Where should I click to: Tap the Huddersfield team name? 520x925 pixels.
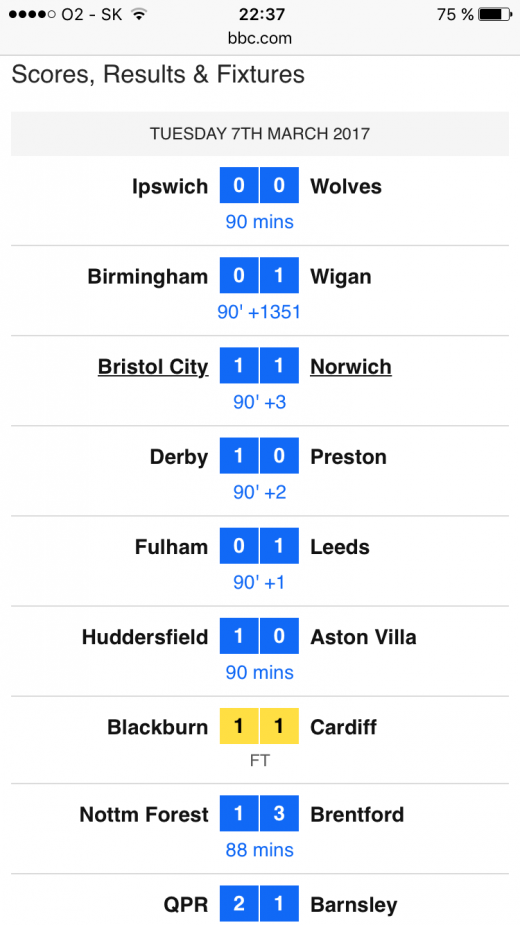click(x=145, y=637)
